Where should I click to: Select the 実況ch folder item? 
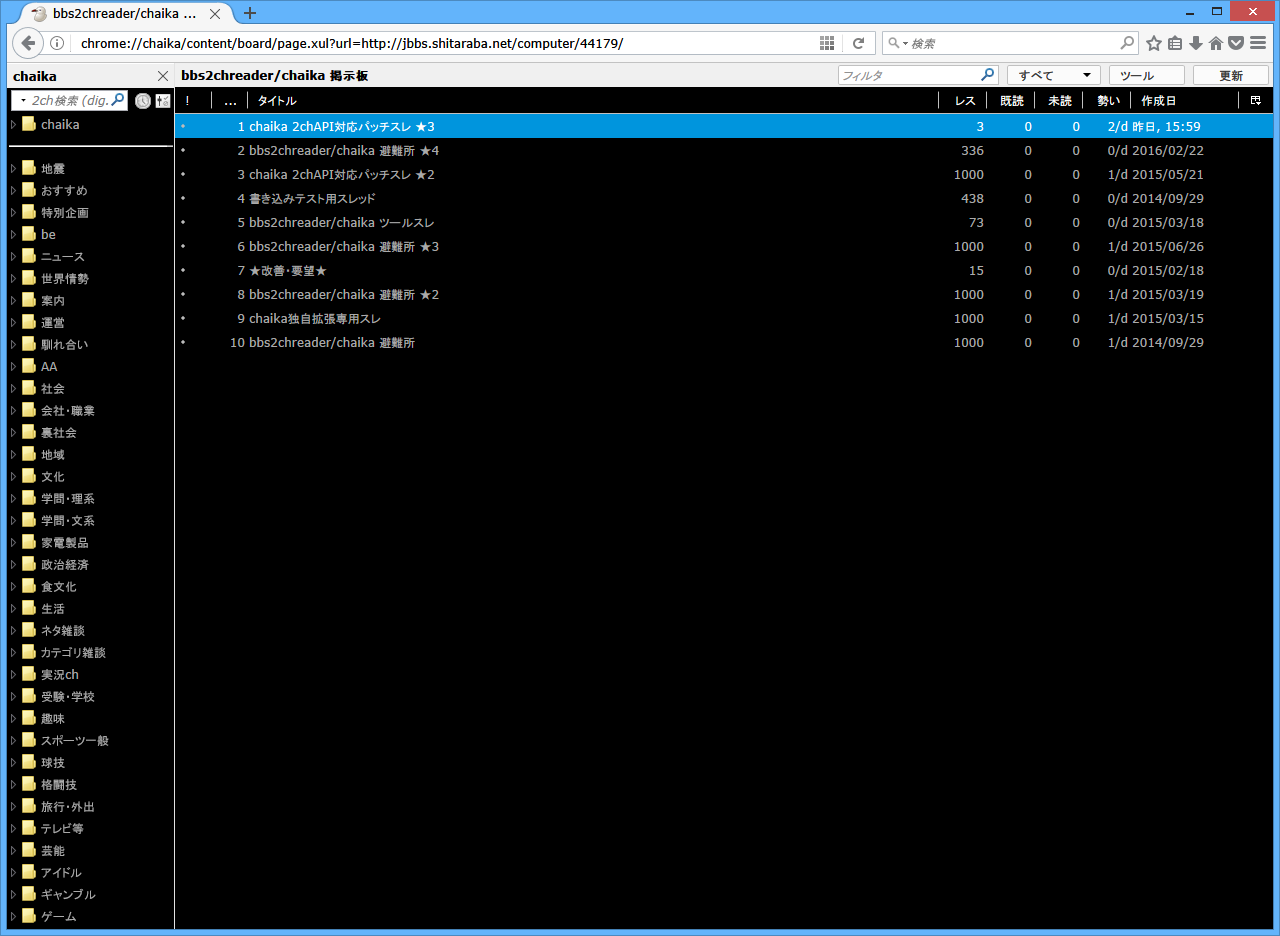pyautogui.click(x=60, y=674)
